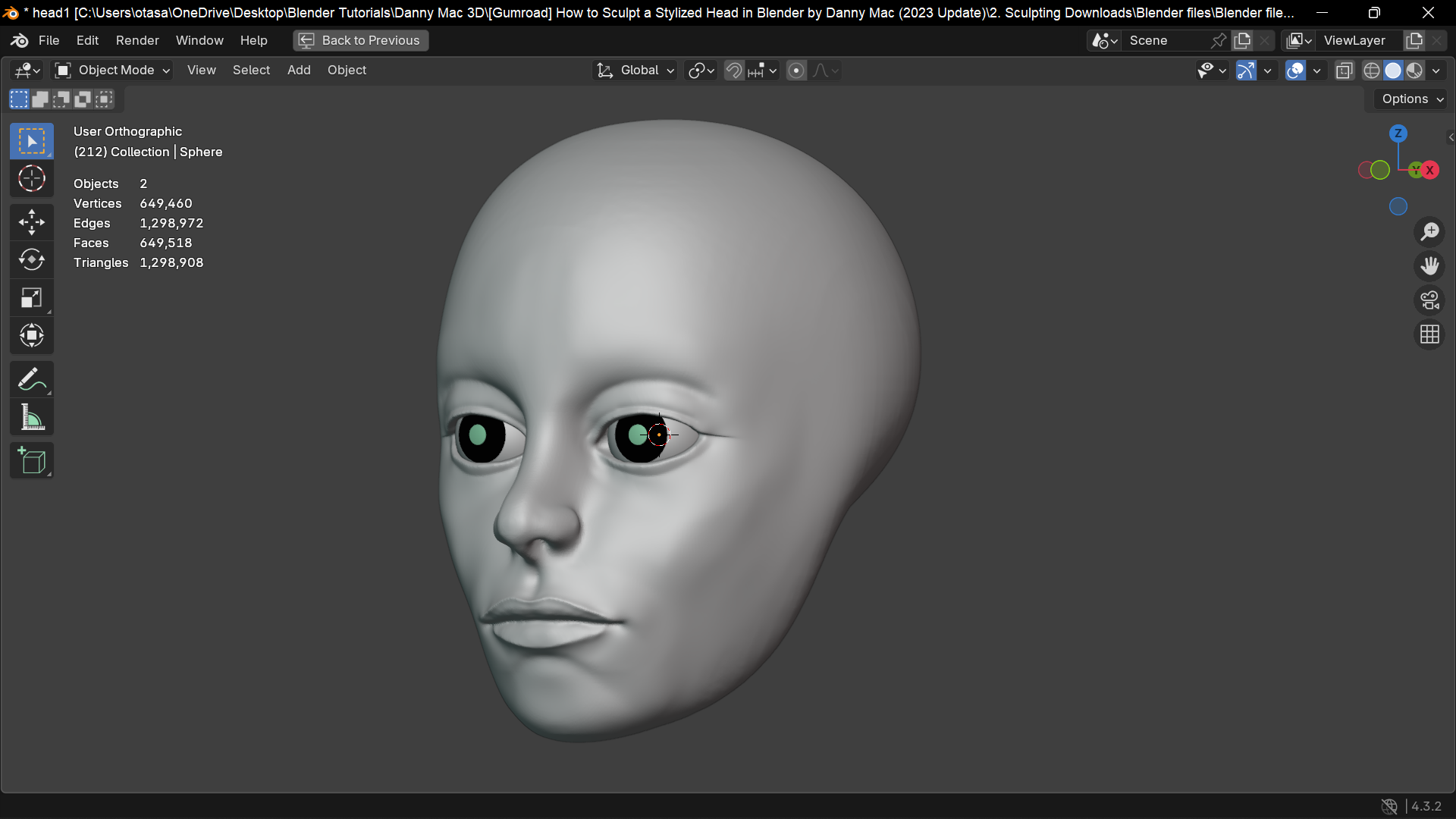Open the Object Mode dropdown
The image size is (1456, 819).
(x=112, y=71)
